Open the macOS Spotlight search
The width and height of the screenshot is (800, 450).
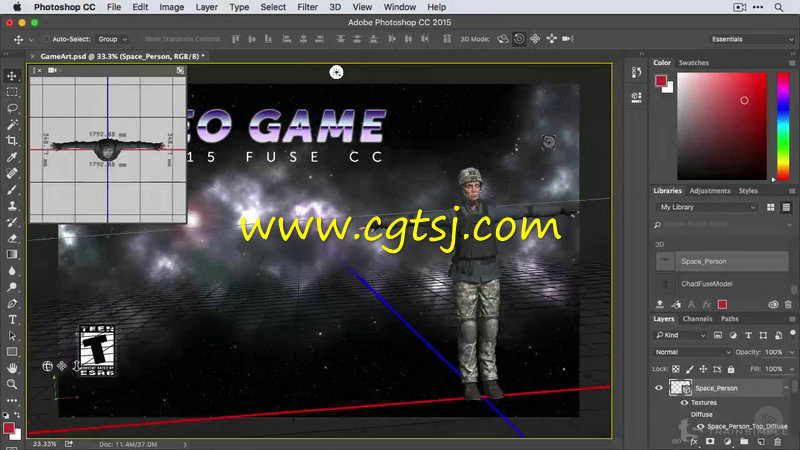click(x=779, y=7)
